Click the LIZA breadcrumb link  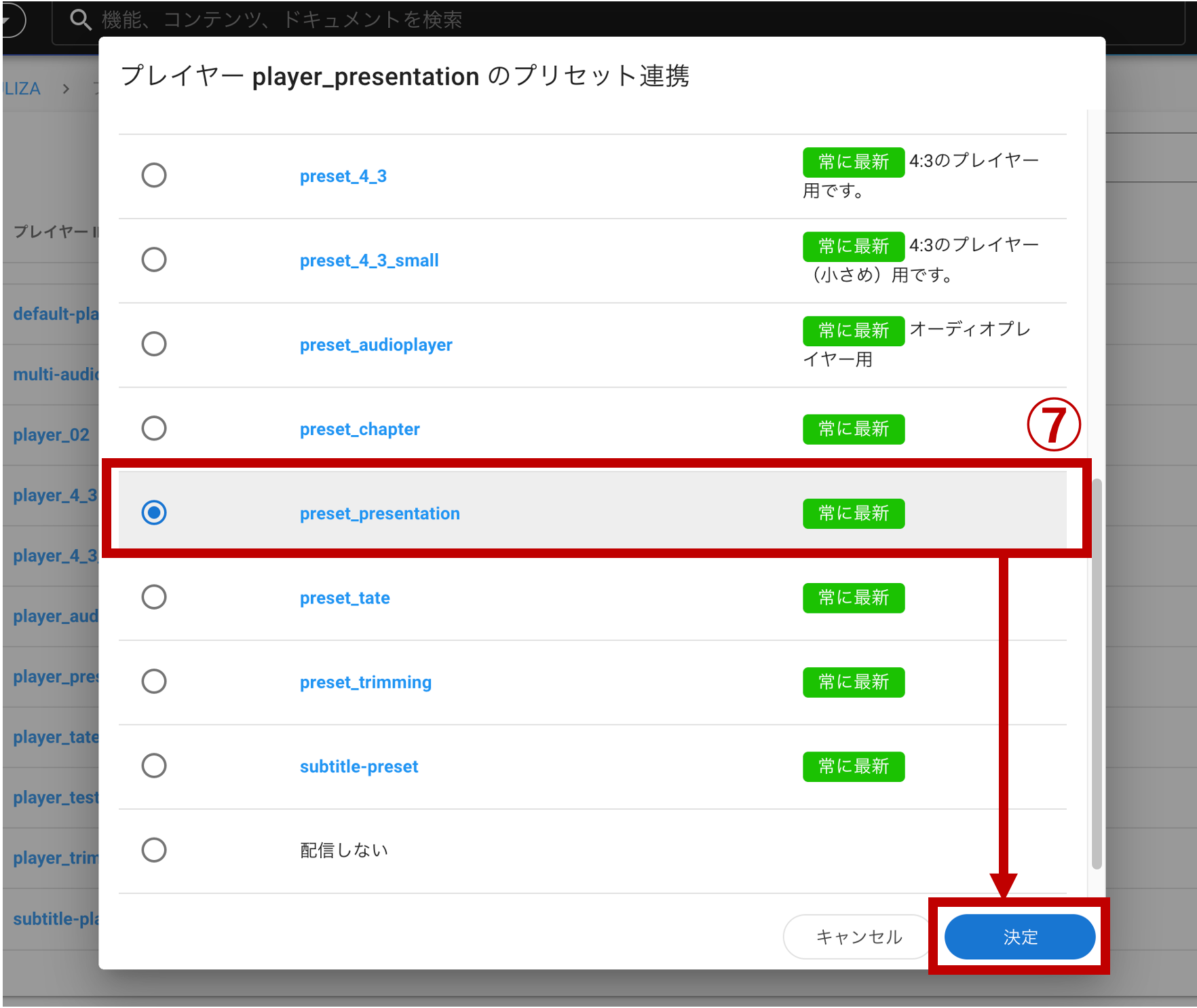pyautogui.click(x=22, y=89)
